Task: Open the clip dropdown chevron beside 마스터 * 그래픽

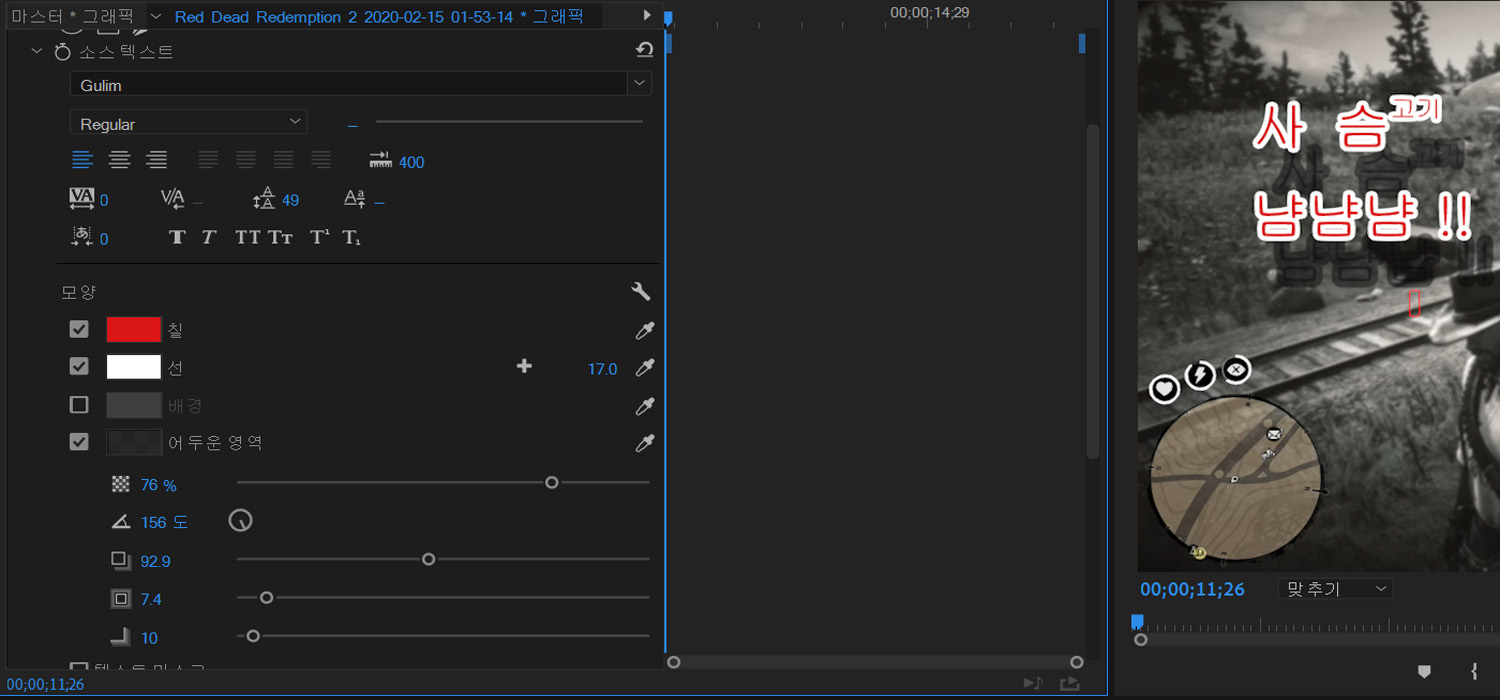Action: [156, 16]
